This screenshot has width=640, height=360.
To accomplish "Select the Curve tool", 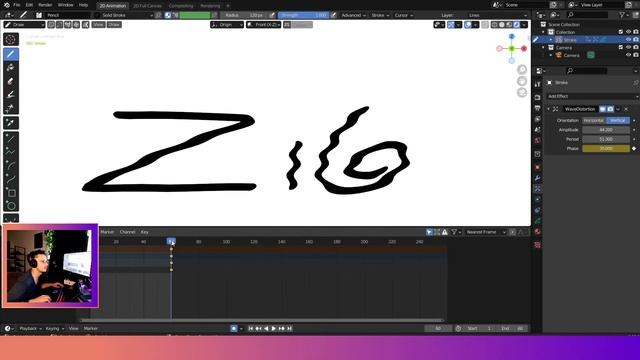I will coord(11,179).
